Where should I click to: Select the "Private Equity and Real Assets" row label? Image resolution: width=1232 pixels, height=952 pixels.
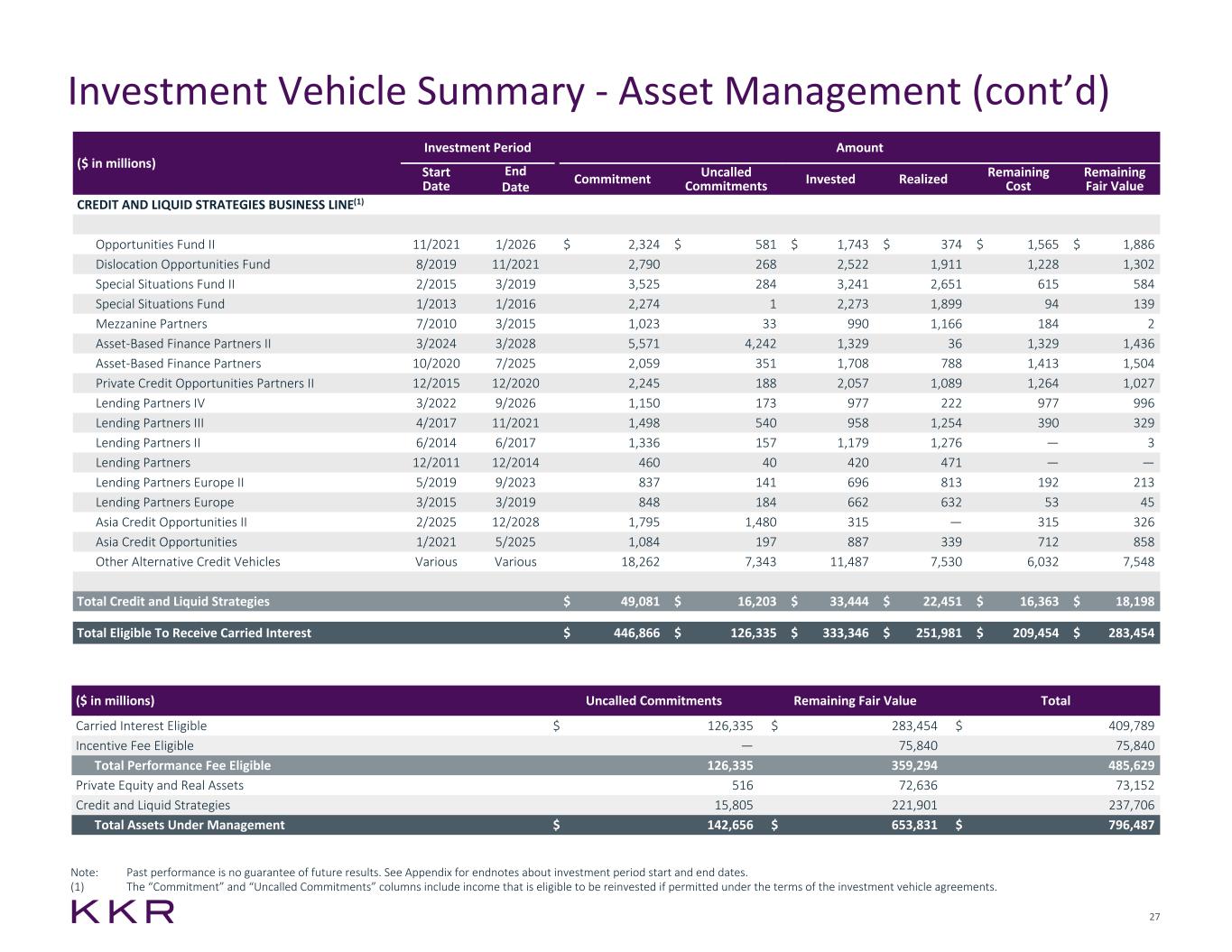(160, 786)
